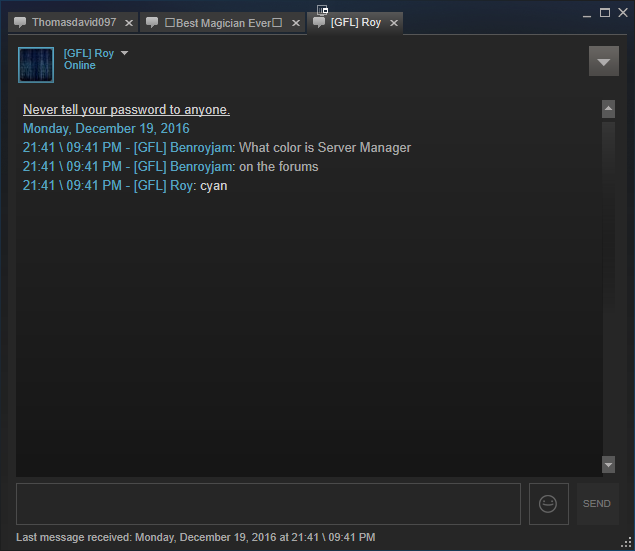Close the [GFL] Roy chat tab
This screenshot has width=635, height=551.
point(393,23)
